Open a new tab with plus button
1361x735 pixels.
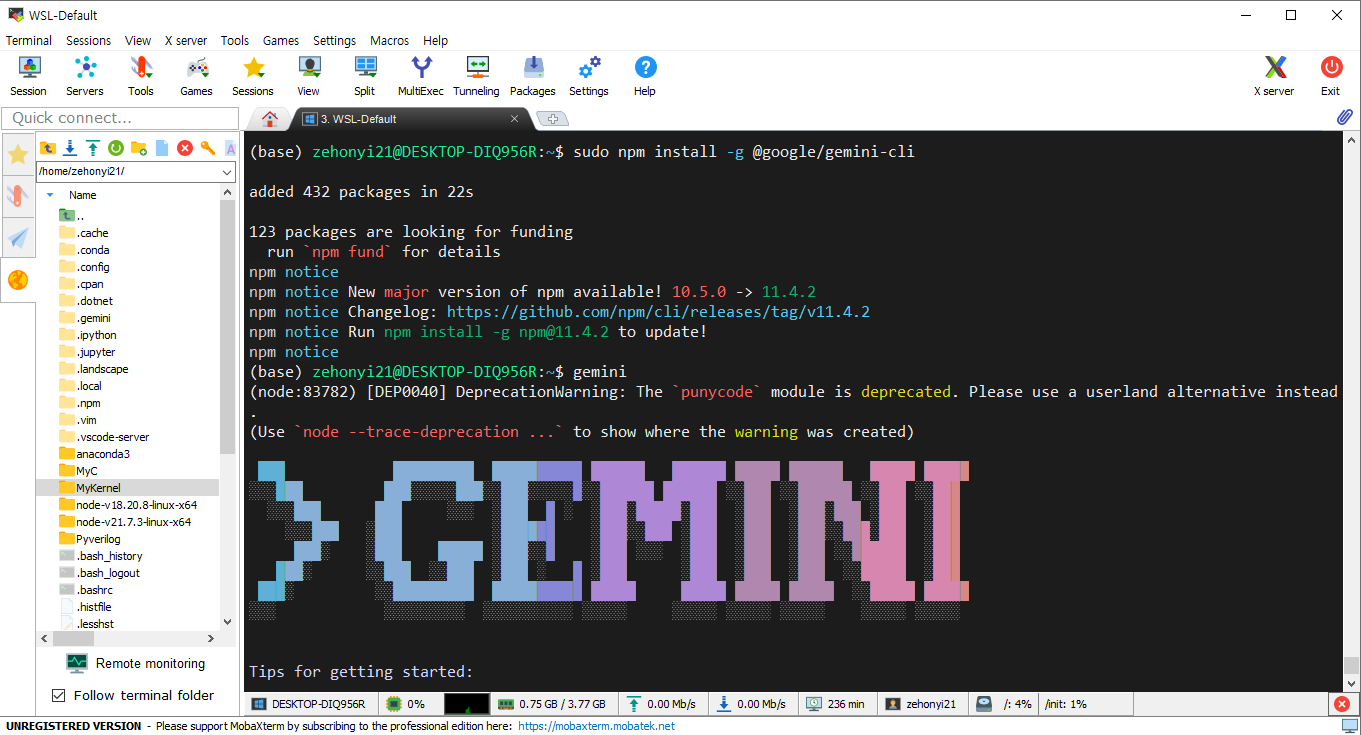(x=552, y=119)
